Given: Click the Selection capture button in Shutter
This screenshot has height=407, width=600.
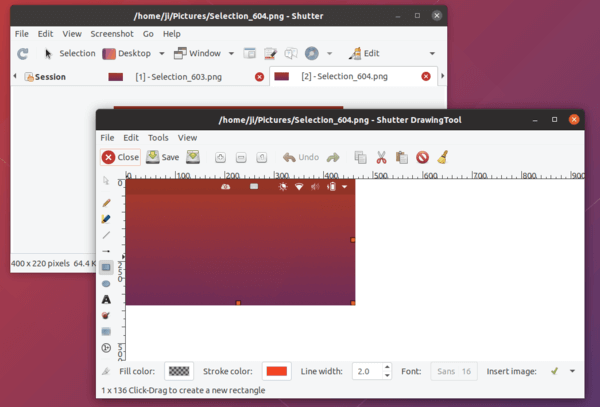Looking at the screenshot, I should (70, 54).
